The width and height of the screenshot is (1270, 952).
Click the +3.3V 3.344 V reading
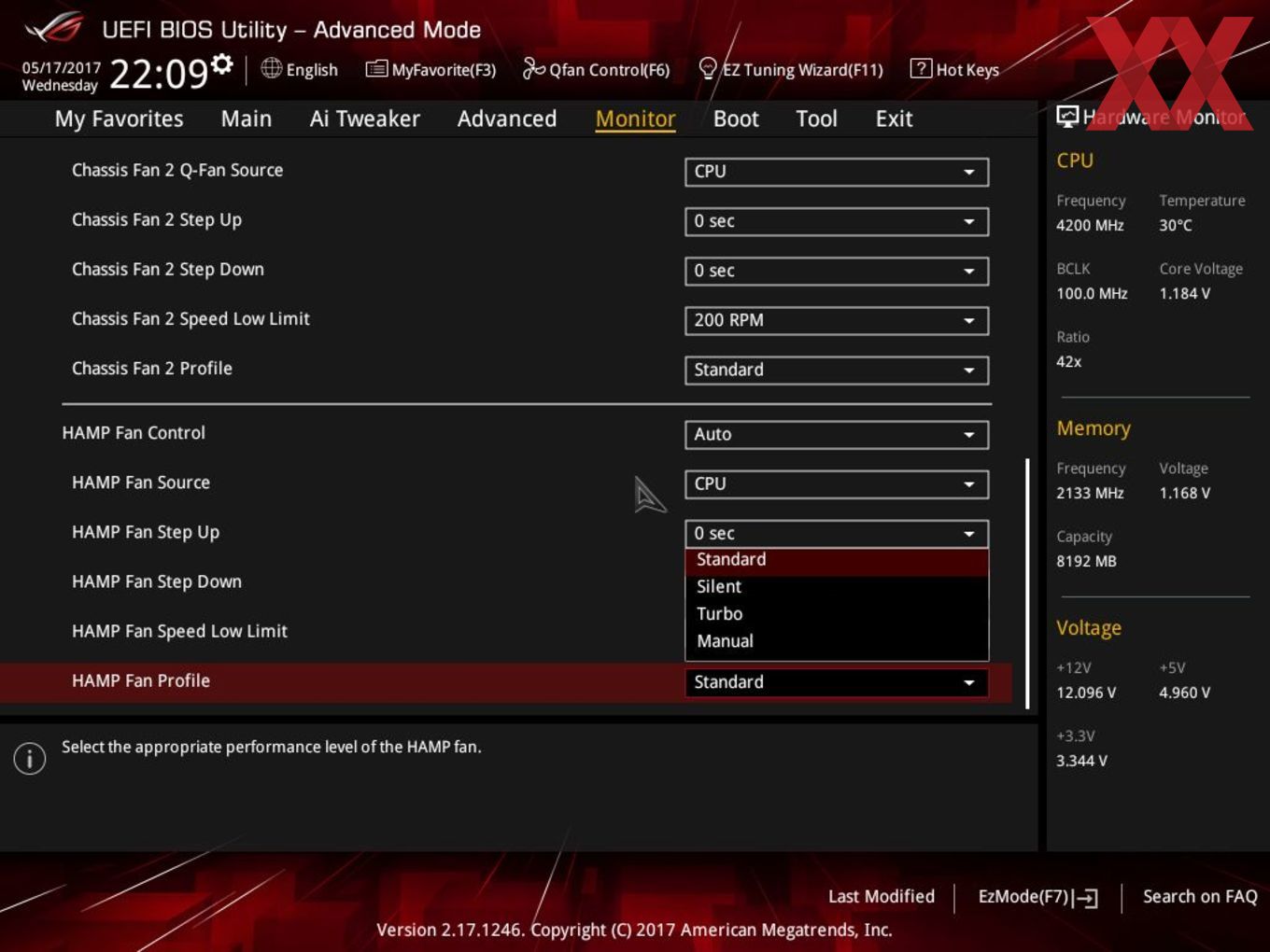(x=1081, y=762)
